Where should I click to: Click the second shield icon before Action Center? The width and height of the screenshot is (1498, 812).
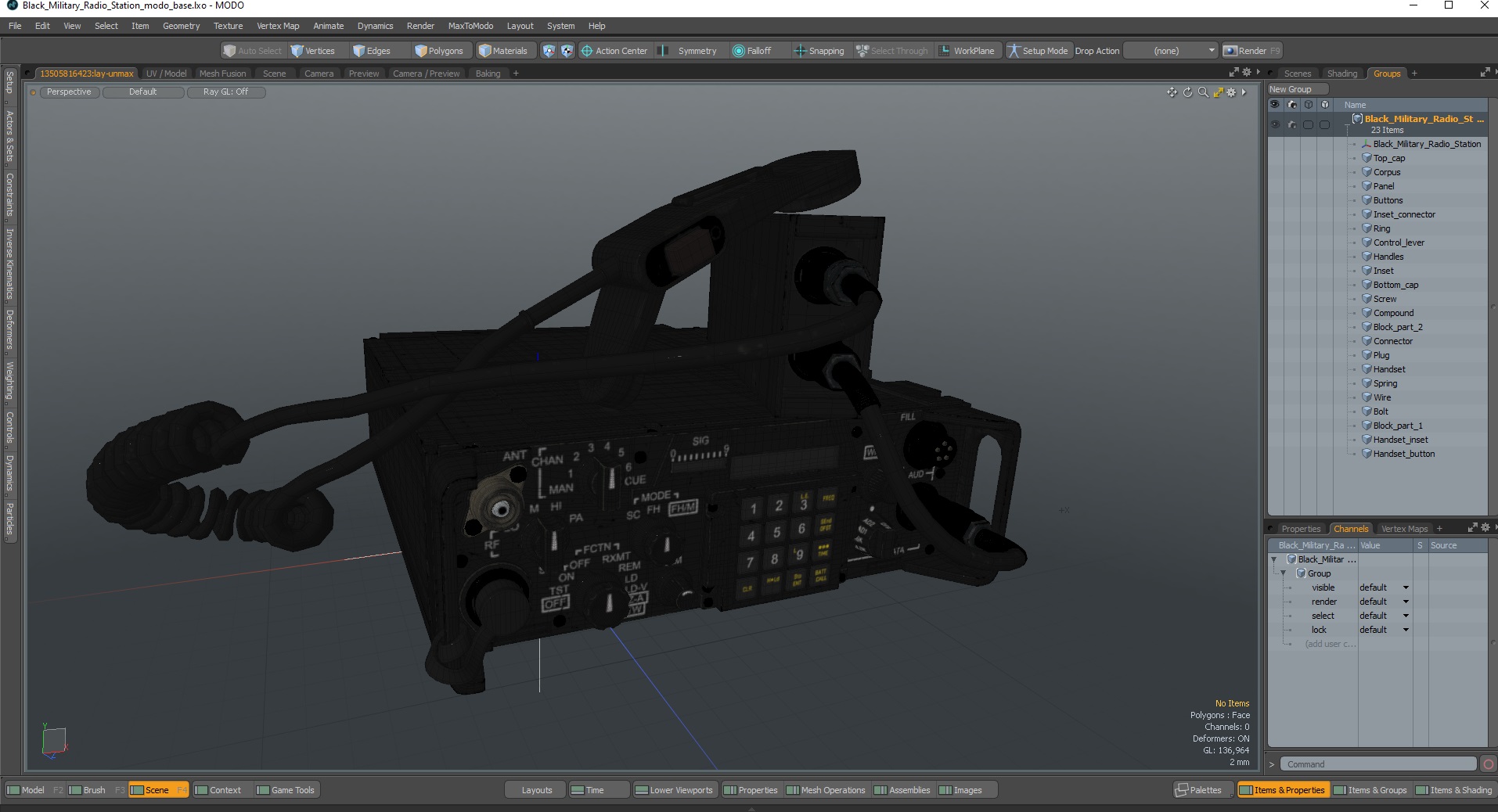coord(567,51)
